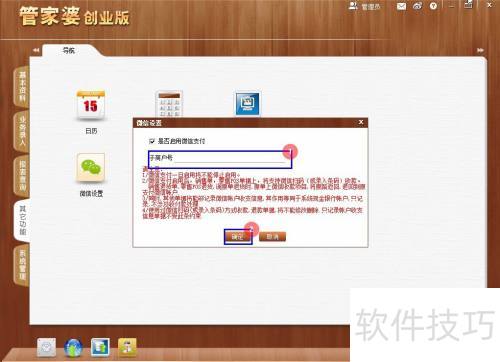Open the blue screen icon in navigation panel

[247, 104]
